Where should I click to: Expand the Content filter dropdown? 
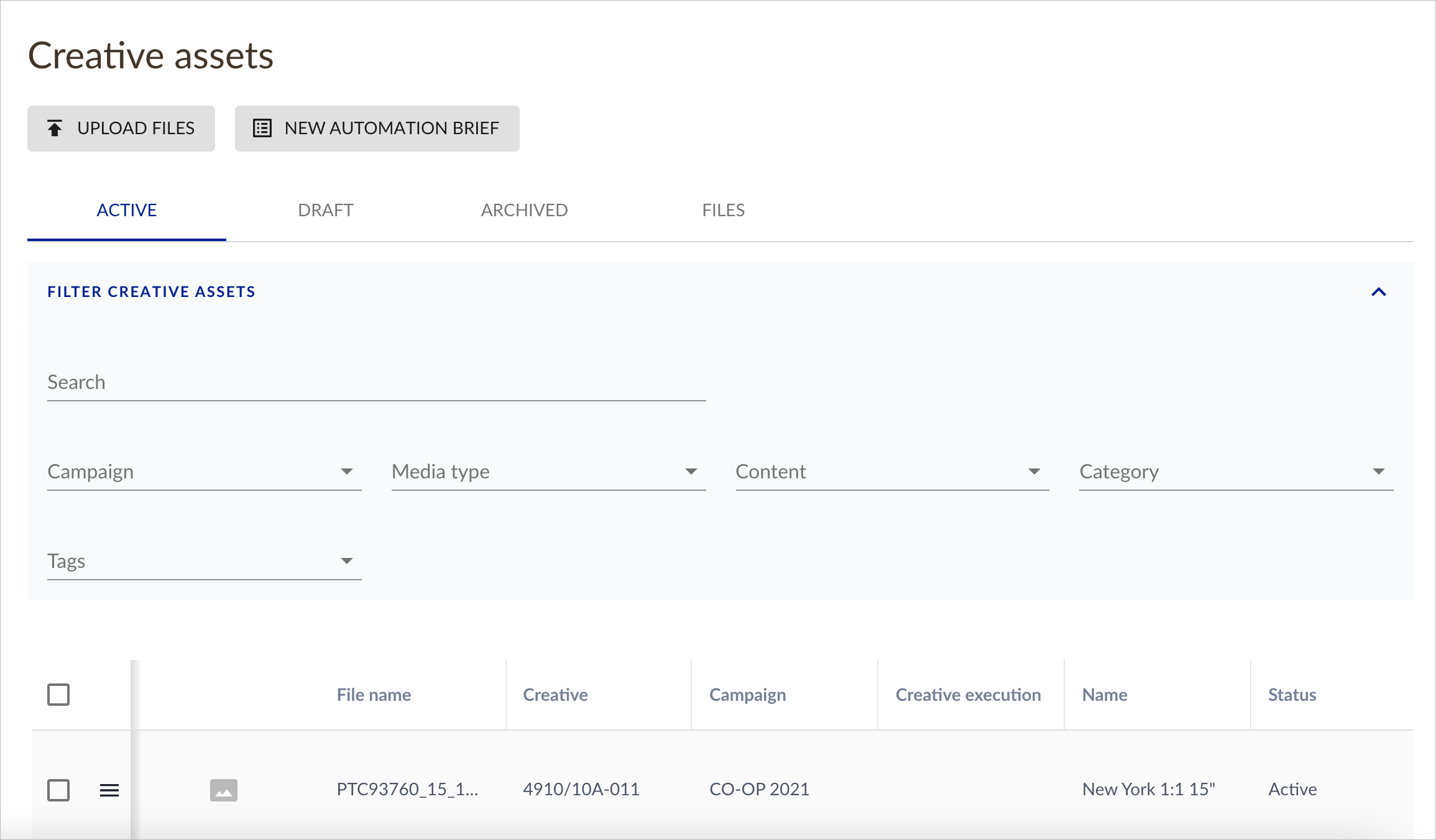point(893,472)
